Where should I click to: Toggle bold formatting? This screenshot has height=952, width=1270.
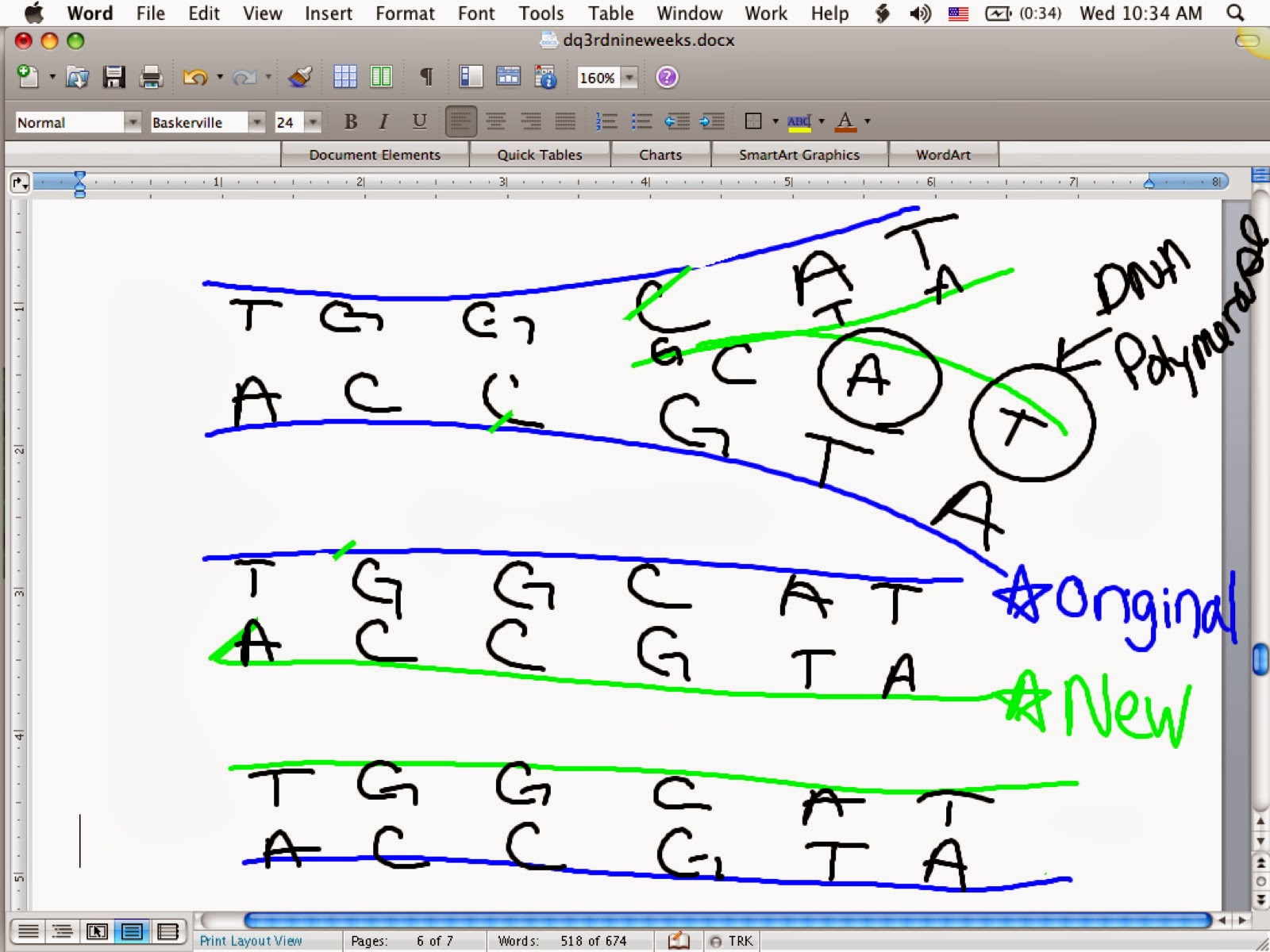click(349, 121)
